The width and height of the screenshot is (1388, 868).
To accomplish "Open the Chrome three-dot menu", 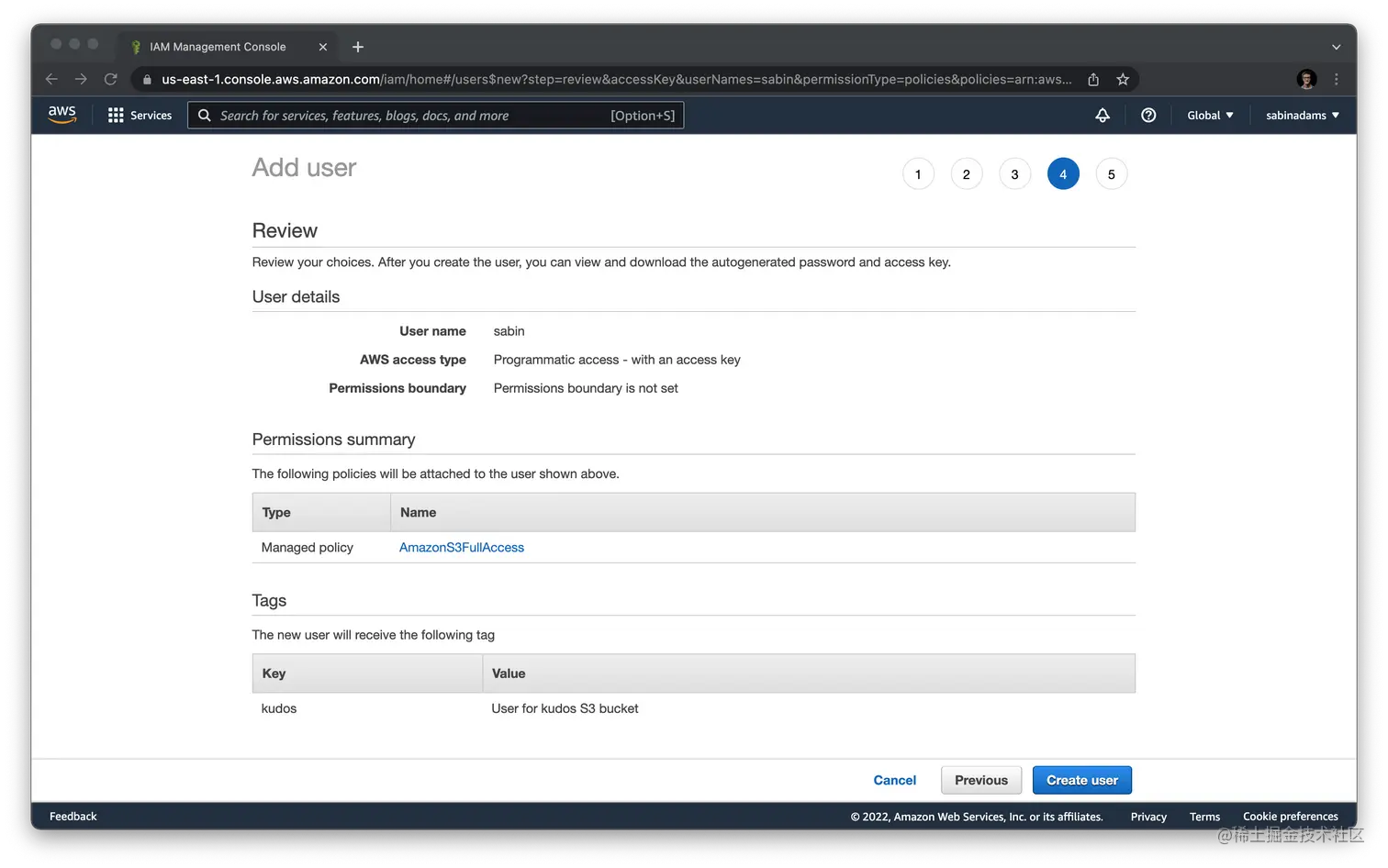I will click(x=1336, y=79).
